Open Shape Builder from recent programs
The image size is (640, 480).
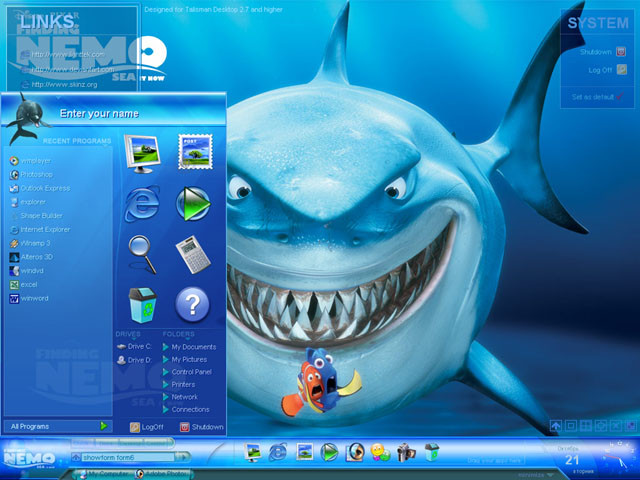(36, 216)
